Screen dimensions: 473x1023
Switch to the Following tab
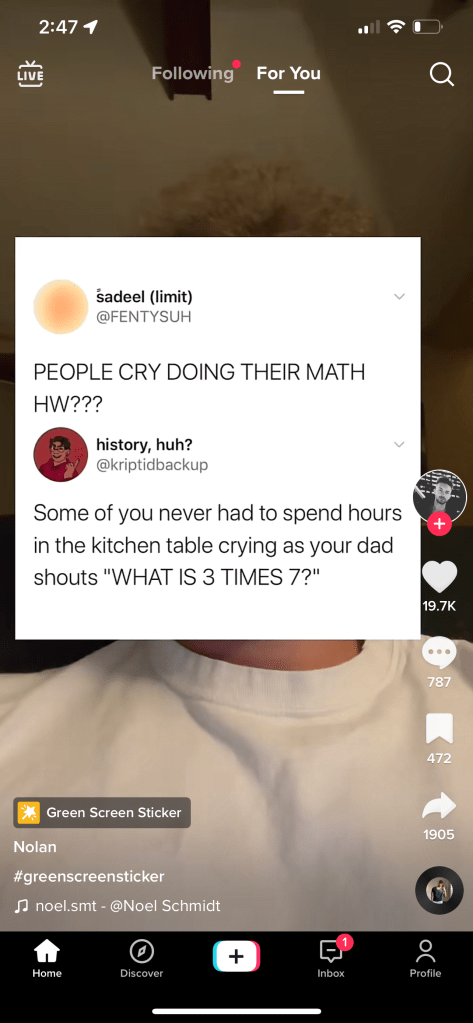pos(192,73)
